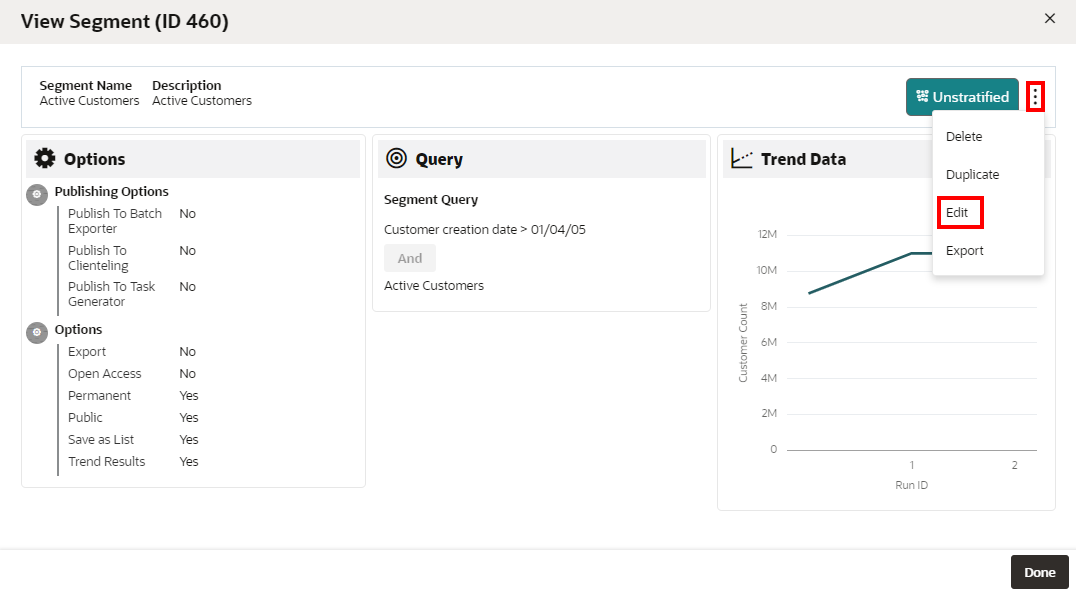Click the Trend Results Yes value
This screenshot has width=1076, height=595.
[189, 461]
